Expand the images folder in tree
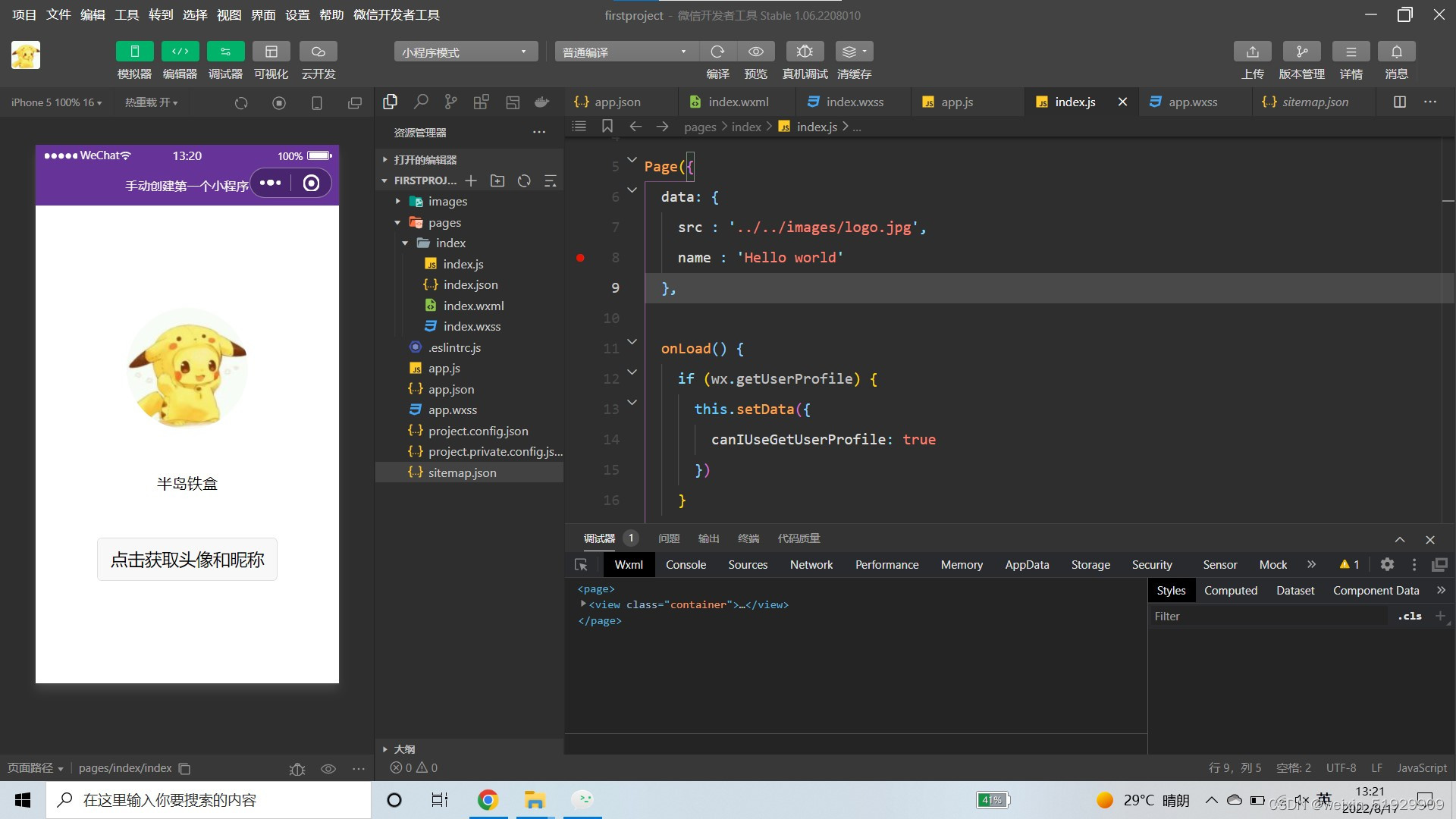Screen dimensions: 1456x819 click(x=447, y=202)
